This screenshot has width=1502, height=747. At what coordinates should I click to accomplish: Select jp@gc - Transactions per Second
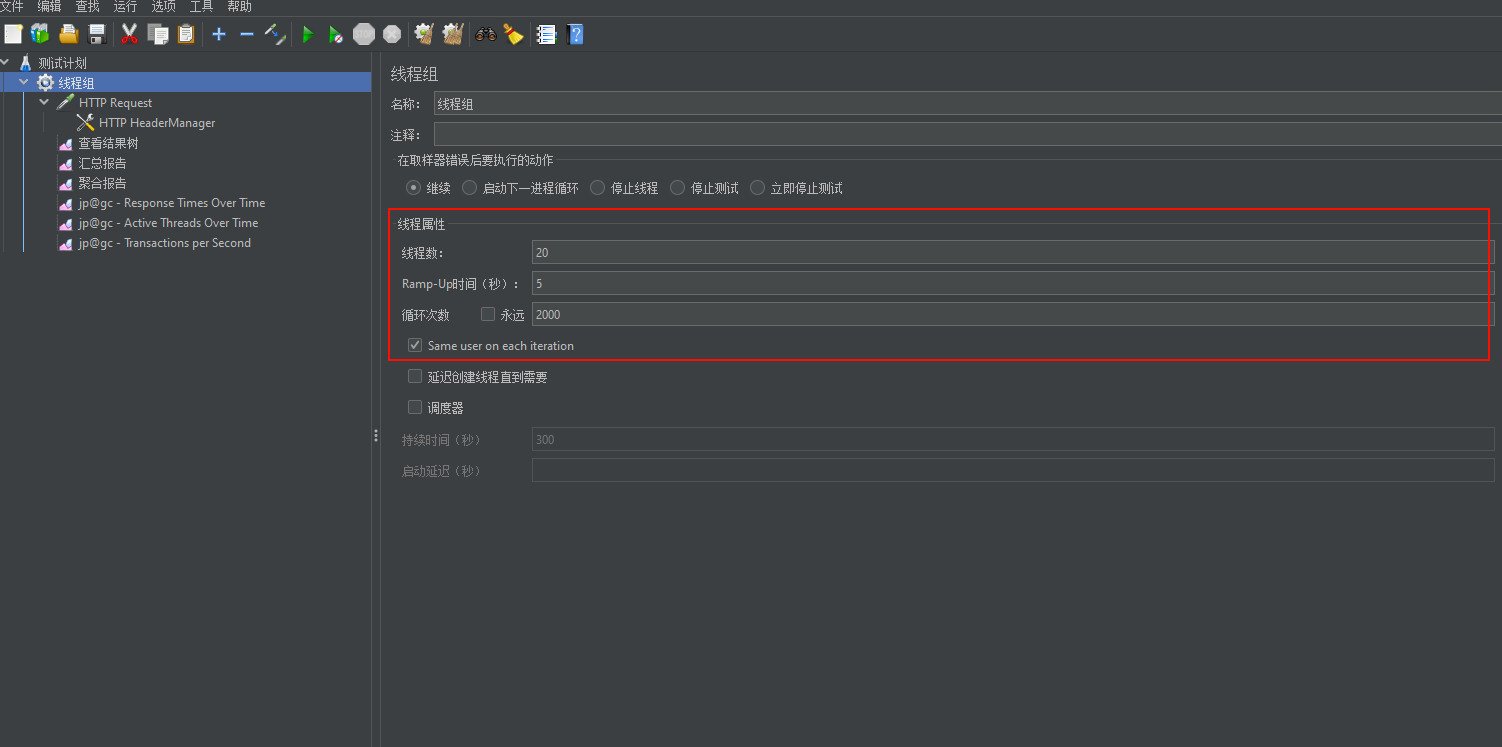[165, 243]
